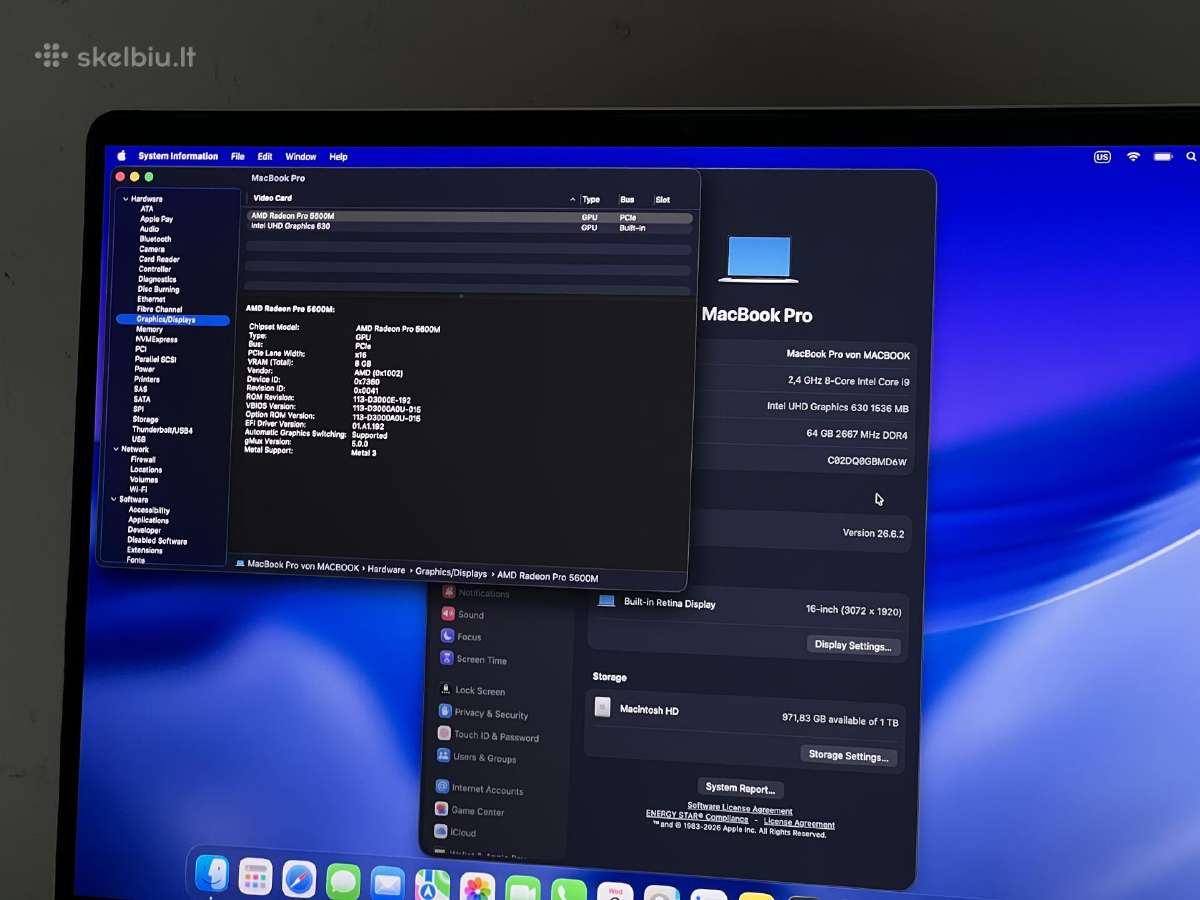Image resolution: width=1200 pixels, height=900 pixels.
Task: Click the Storage Settings button
Action: click(x=848, y=756)
